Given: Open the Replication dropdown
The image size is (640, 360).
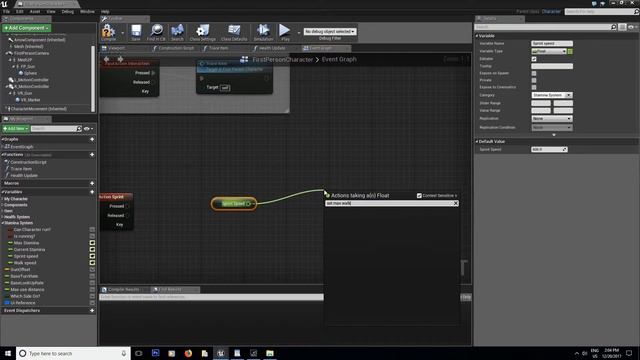Looking at the screenshot, I should point(552,118).
